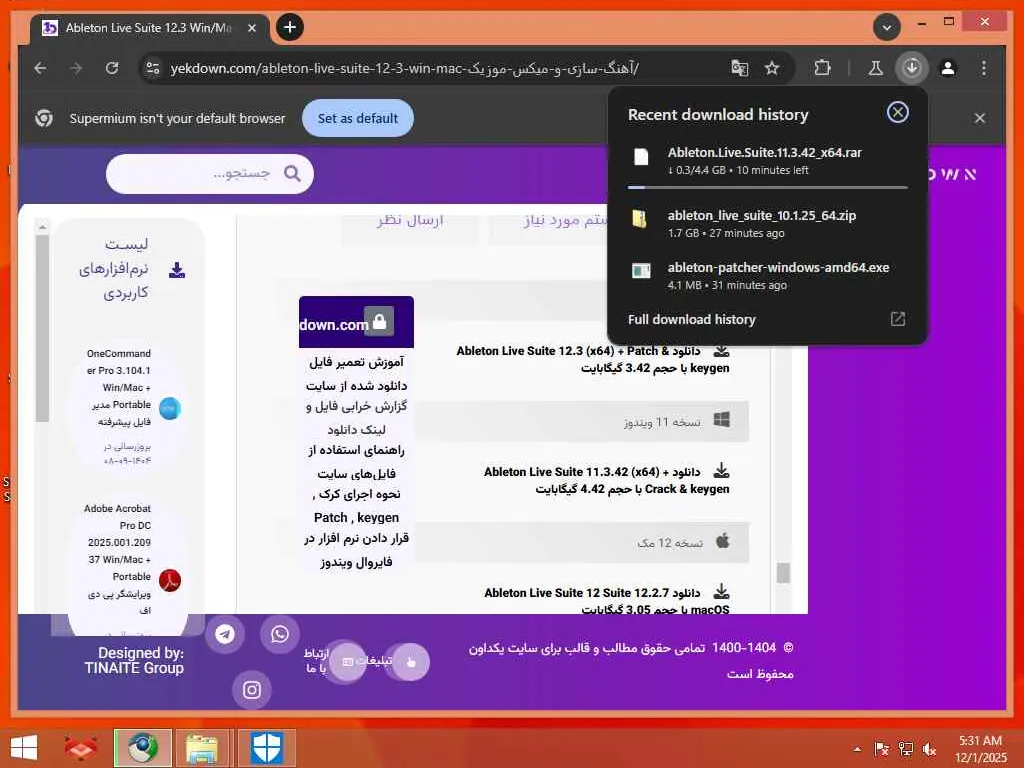Click the sidebar vertical scrollbar

pyautogui.click(x=42, y=328)
